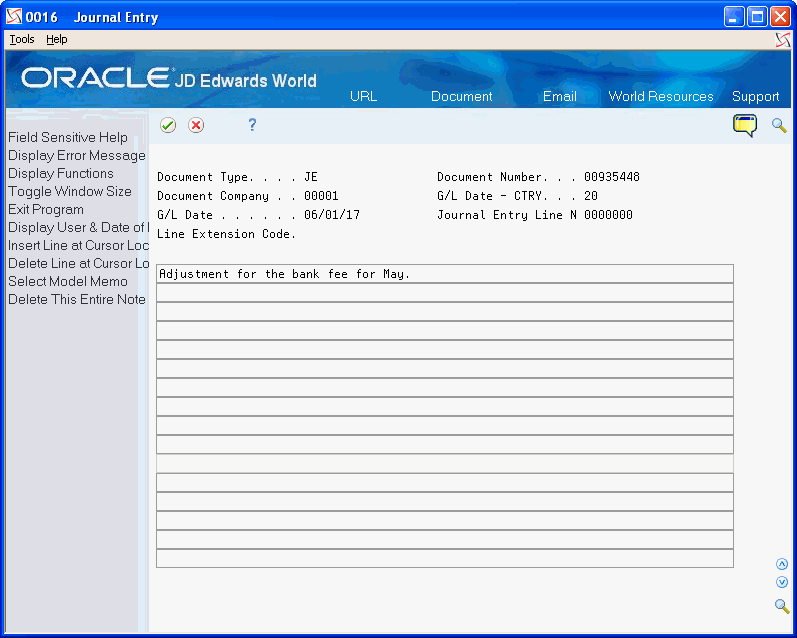Select Field Sensitive Help
This screenshot has width=797, height=638.
68,137
